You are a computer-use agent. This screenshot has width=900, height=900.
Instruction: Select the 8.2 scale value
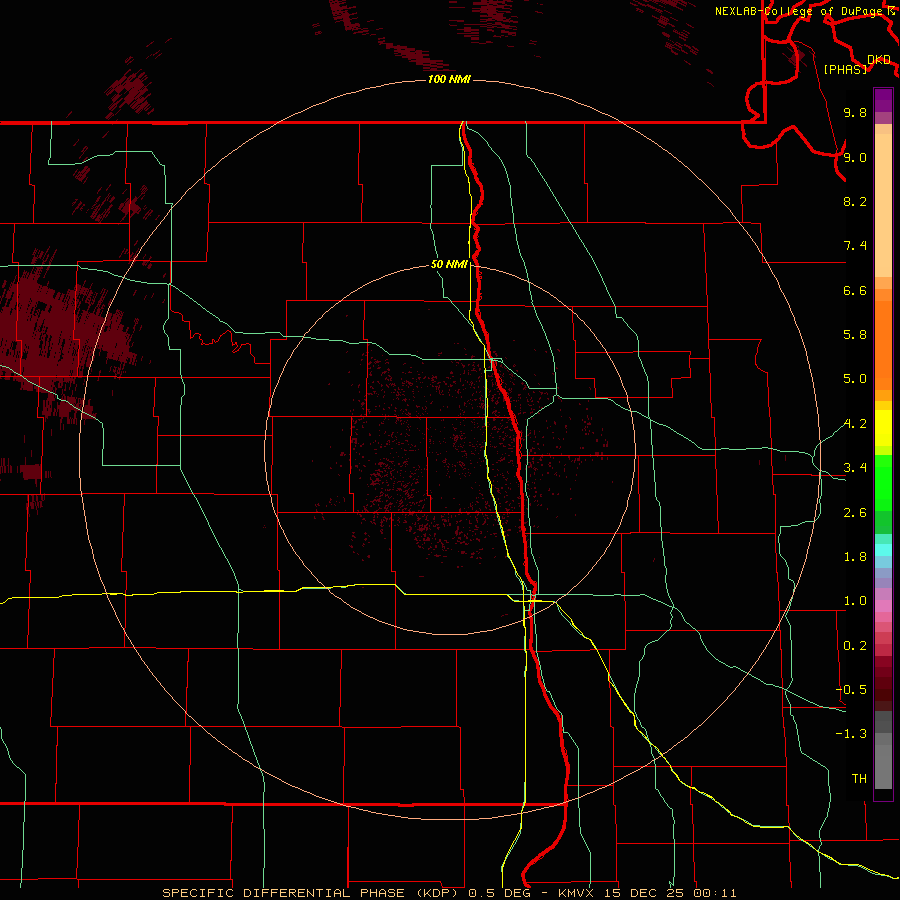855,201
